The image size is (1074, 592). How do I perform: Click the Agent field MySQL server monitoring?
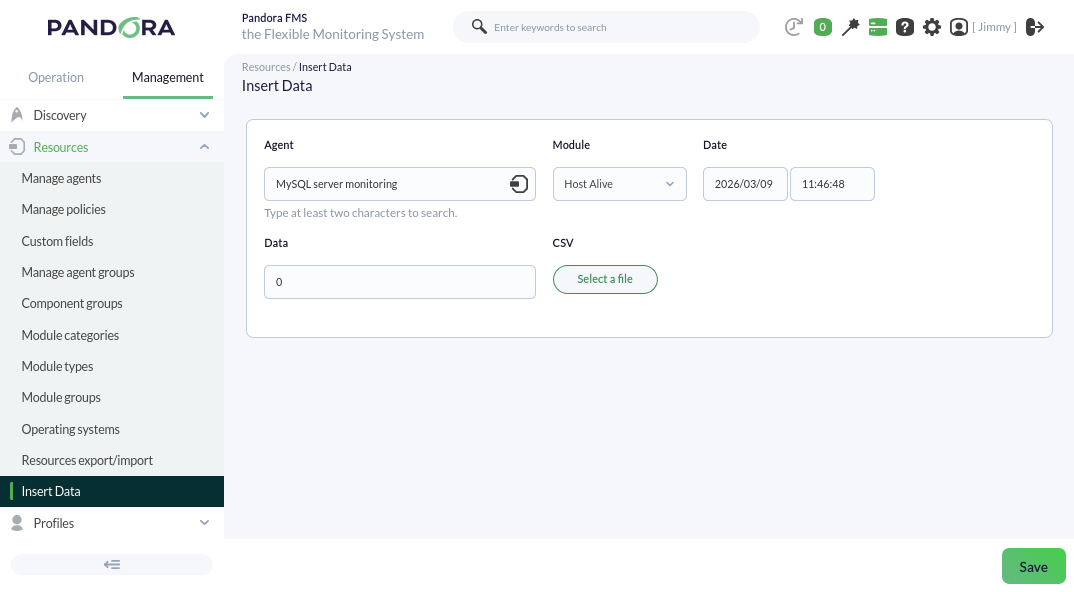click(x=399, y=184)
